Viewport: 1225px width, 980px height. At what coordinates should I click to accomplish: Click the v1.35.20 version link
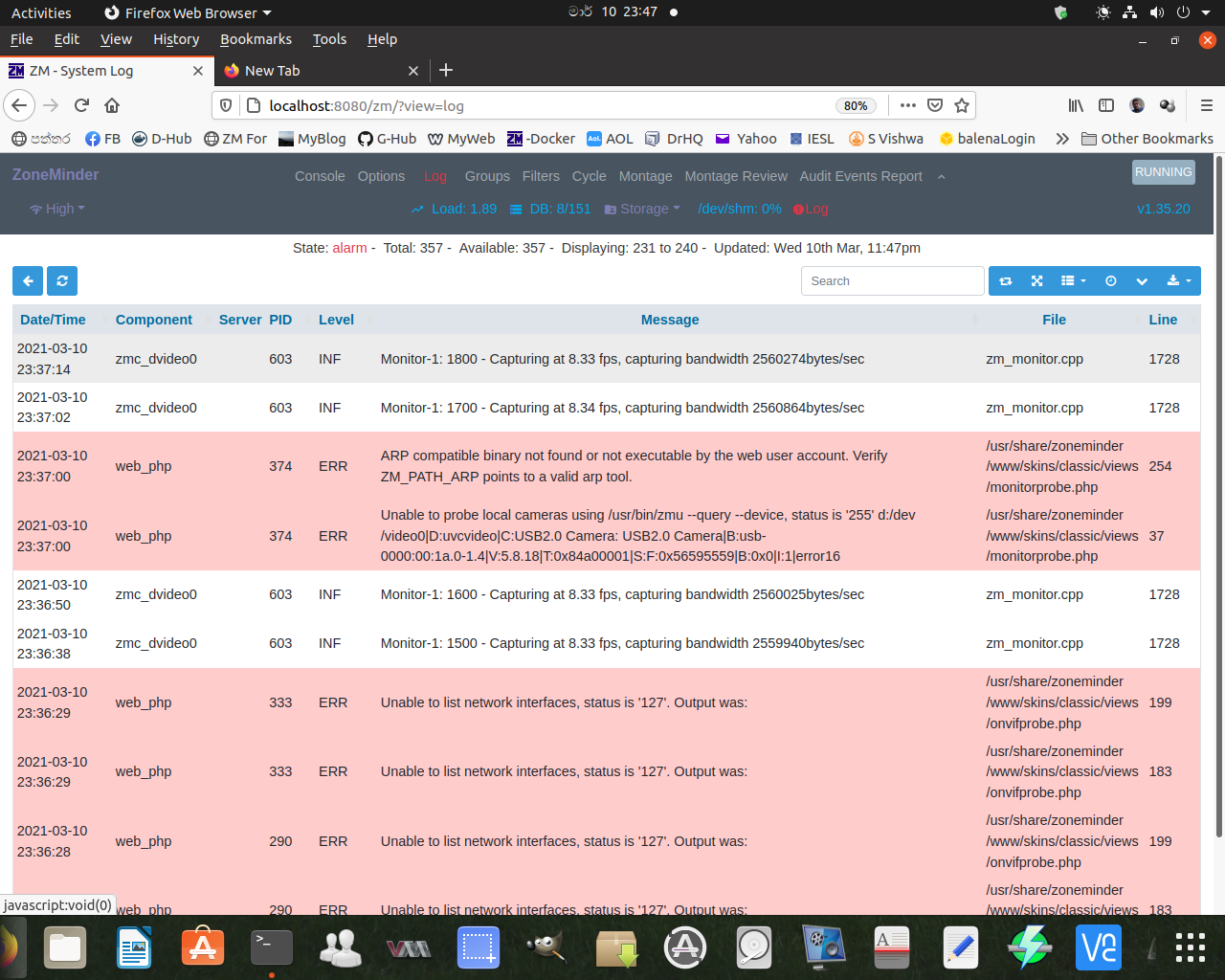[1163, 209]
